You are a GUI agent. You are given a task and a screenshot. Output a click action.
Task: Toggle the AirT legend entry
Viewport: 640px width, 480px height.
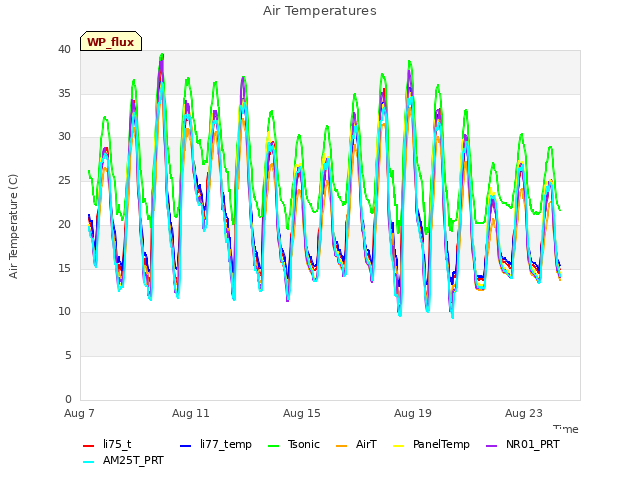356,444
